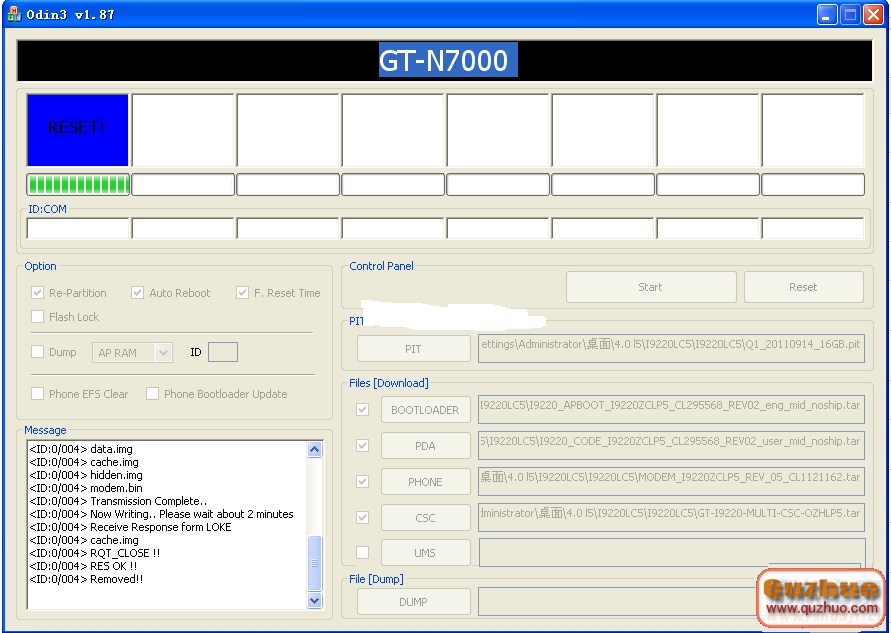Click the 'Transmission Complete..' log line
Viewport: 891px width, 633px height.
[118, 501]
